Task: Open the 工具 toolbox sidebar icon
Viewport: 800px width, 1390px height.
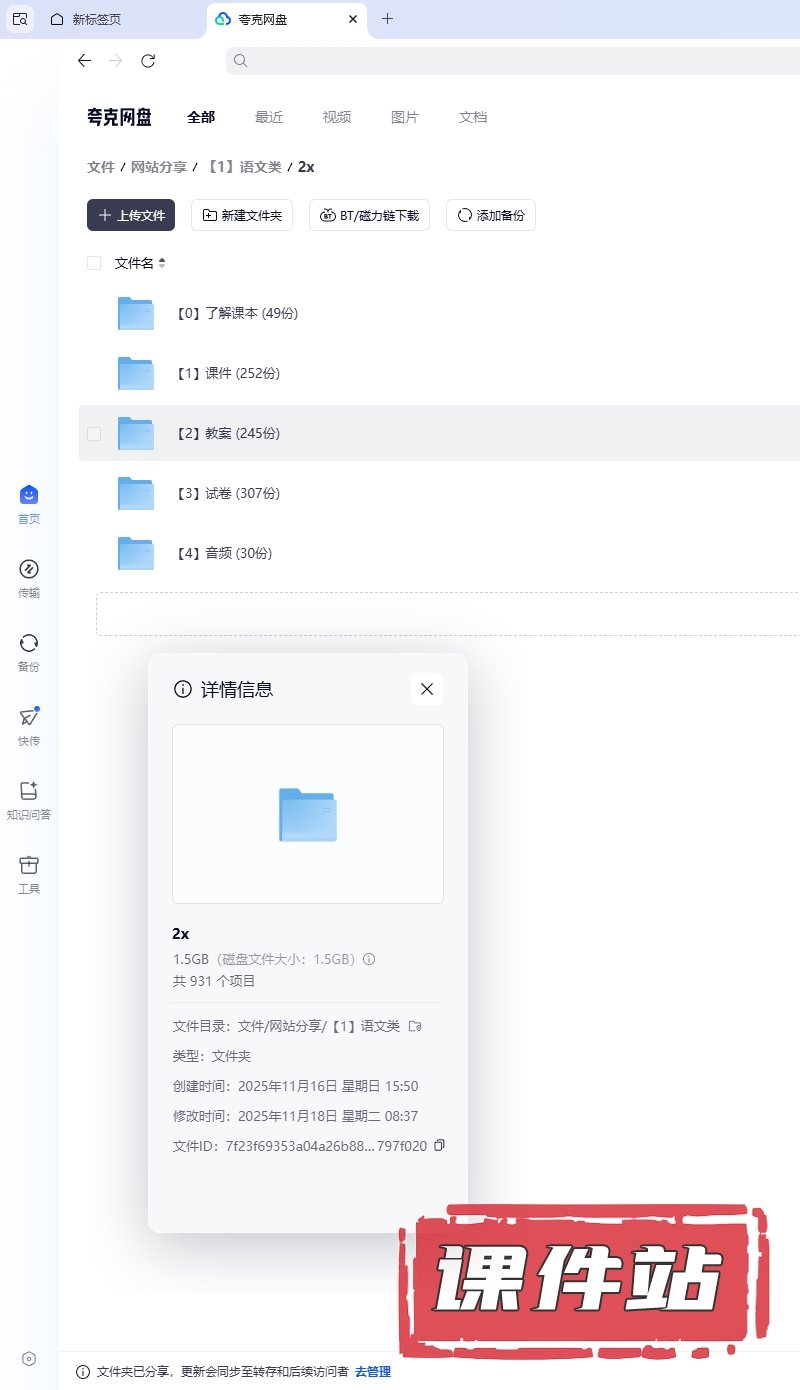Action: pos(29,865)
